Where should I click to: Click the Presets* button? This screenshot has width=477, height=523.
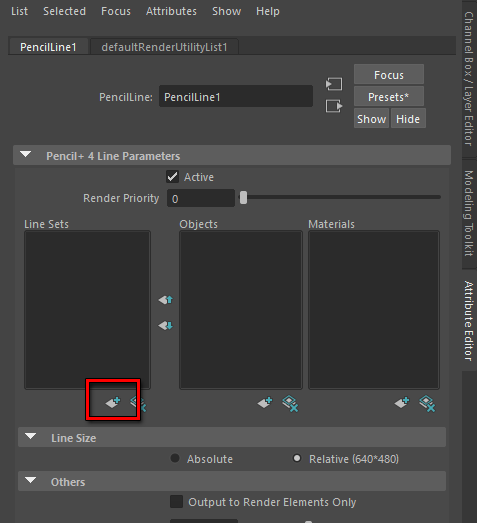point(389,97)
